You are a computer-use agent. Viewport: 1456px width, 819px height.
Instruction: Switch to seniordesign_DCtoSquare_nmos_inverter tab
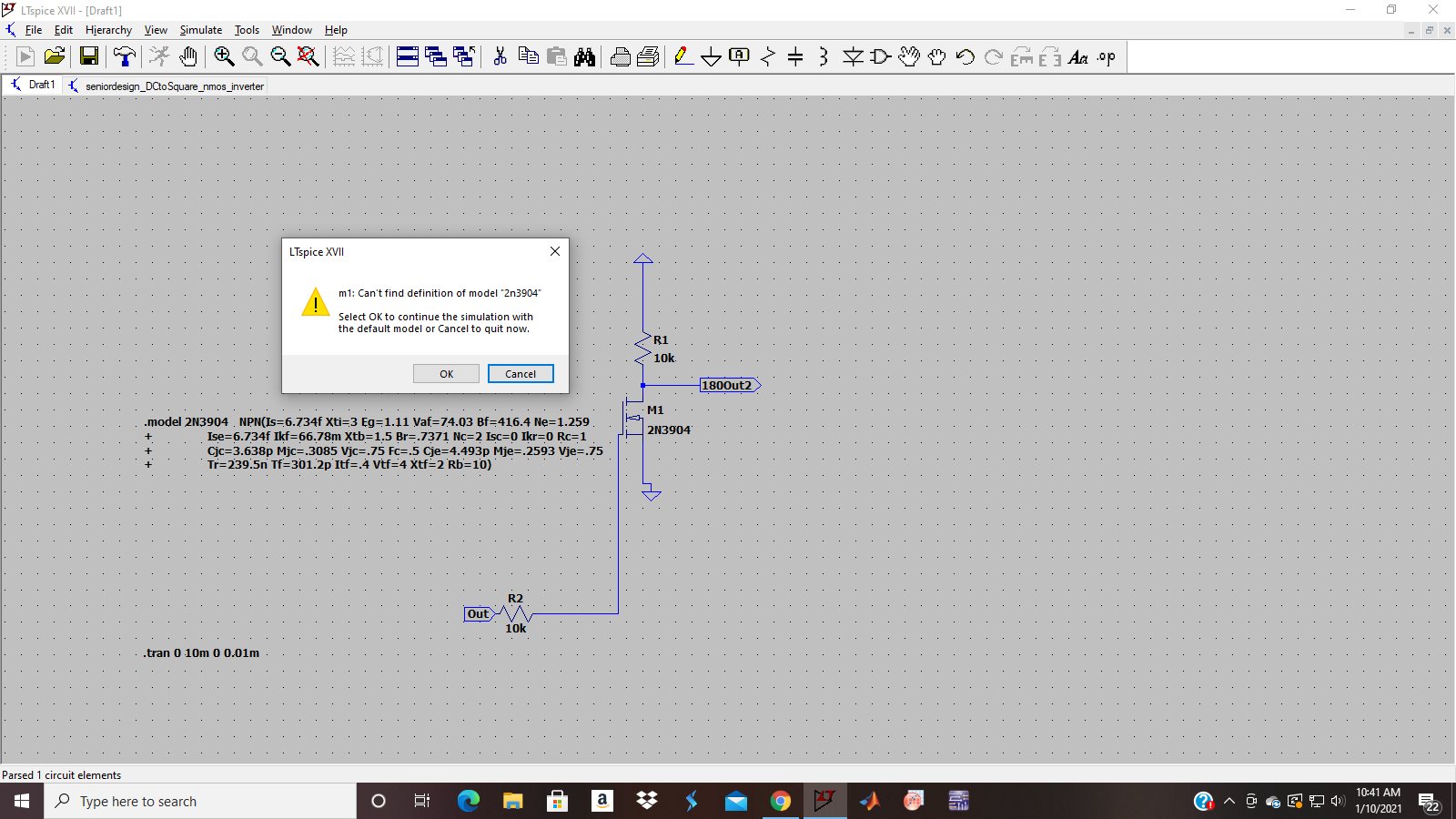point(166,86)
